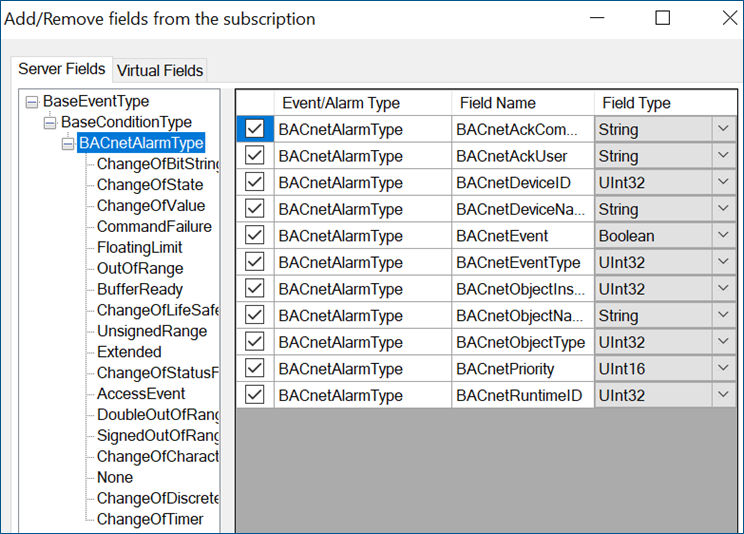Viewport: 744px width, 534px height.
Task: Collapse the BACnetAlarmType tree node
Action: click(68, 143)
